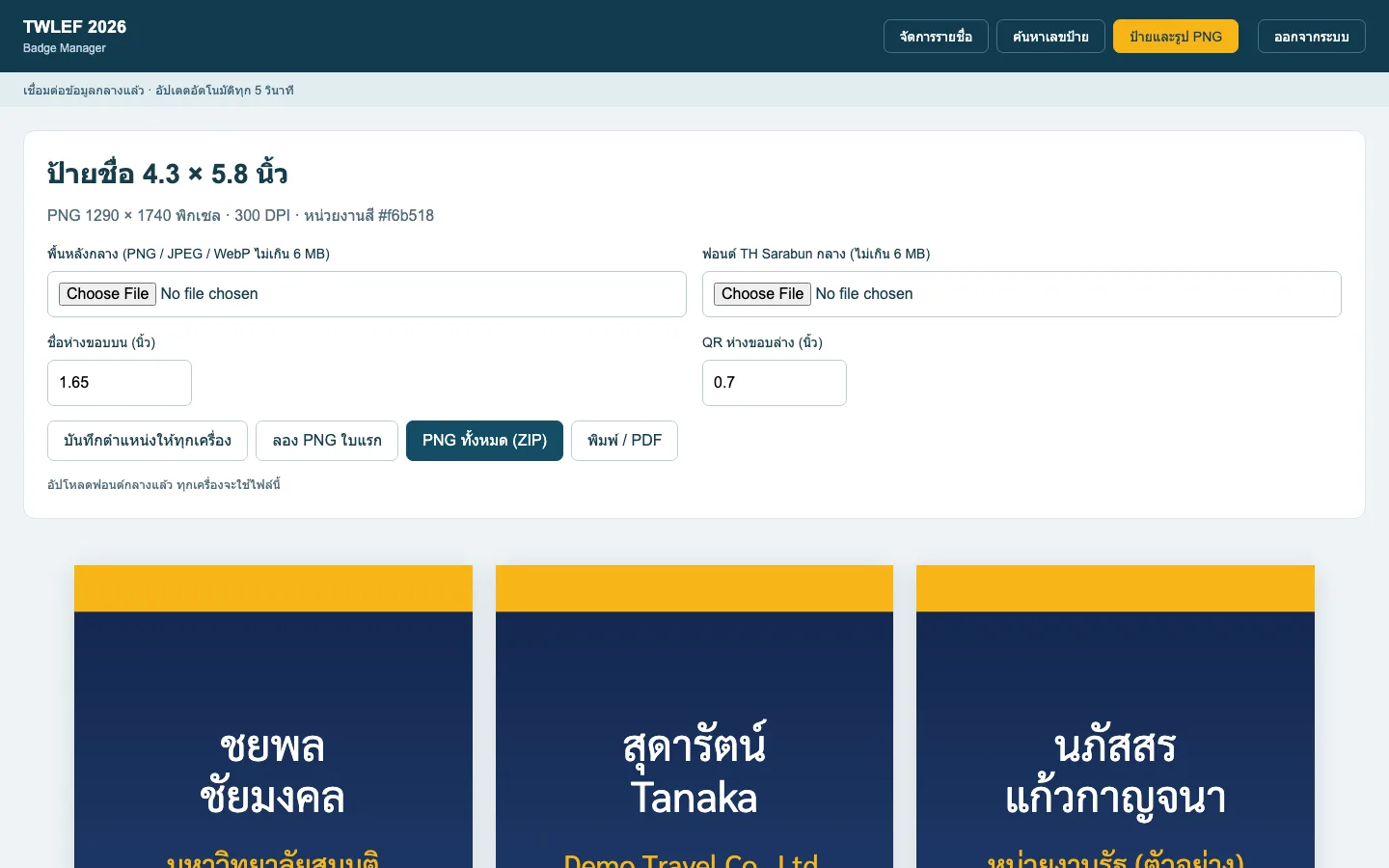Click the พิมพ์ / PDF button
This screenshot has height=868, width=1389.
(x=624, y=441)
